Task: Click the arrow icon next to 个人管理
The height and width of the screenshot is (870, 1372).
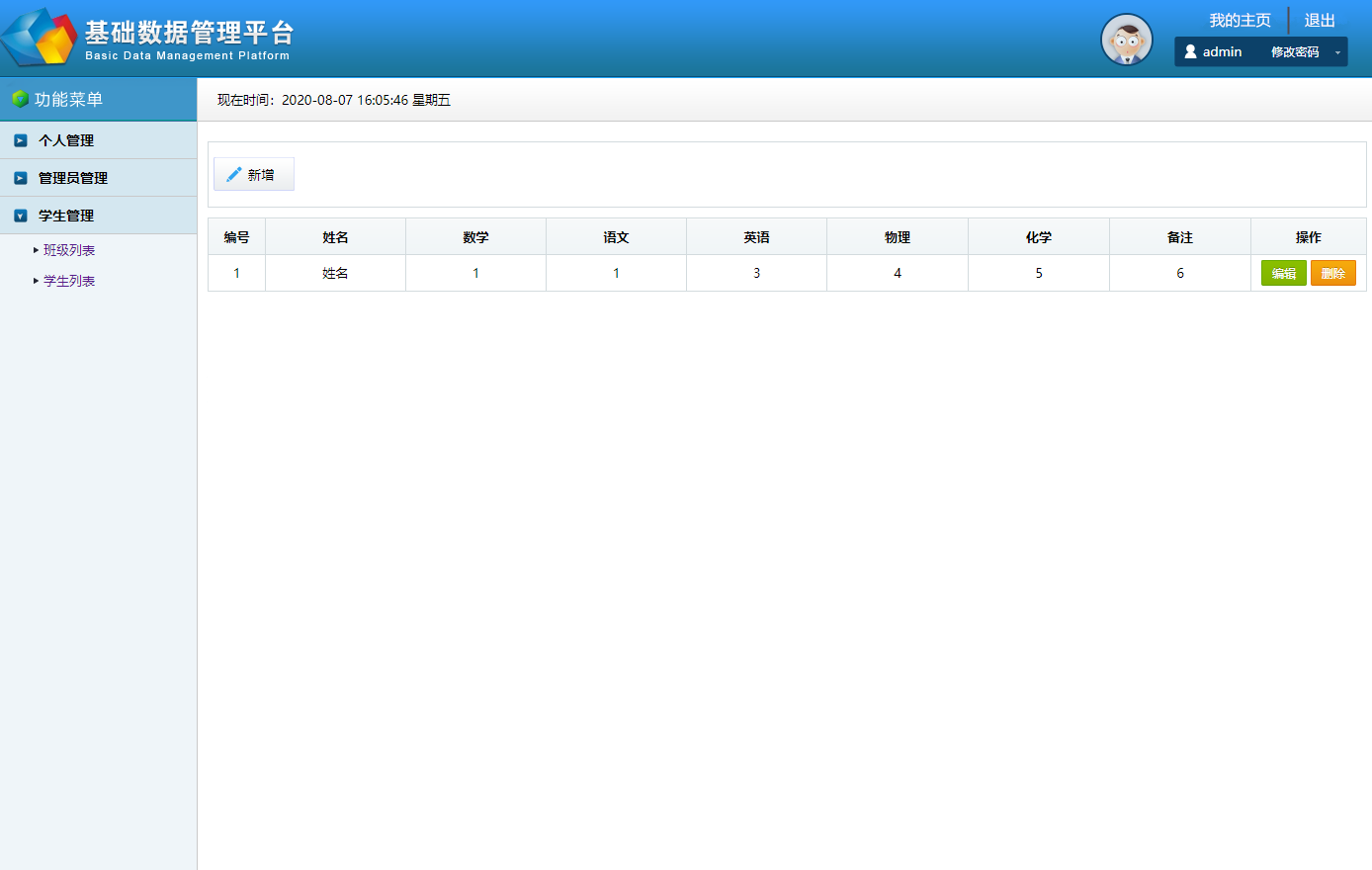Action: pos(20,139)
